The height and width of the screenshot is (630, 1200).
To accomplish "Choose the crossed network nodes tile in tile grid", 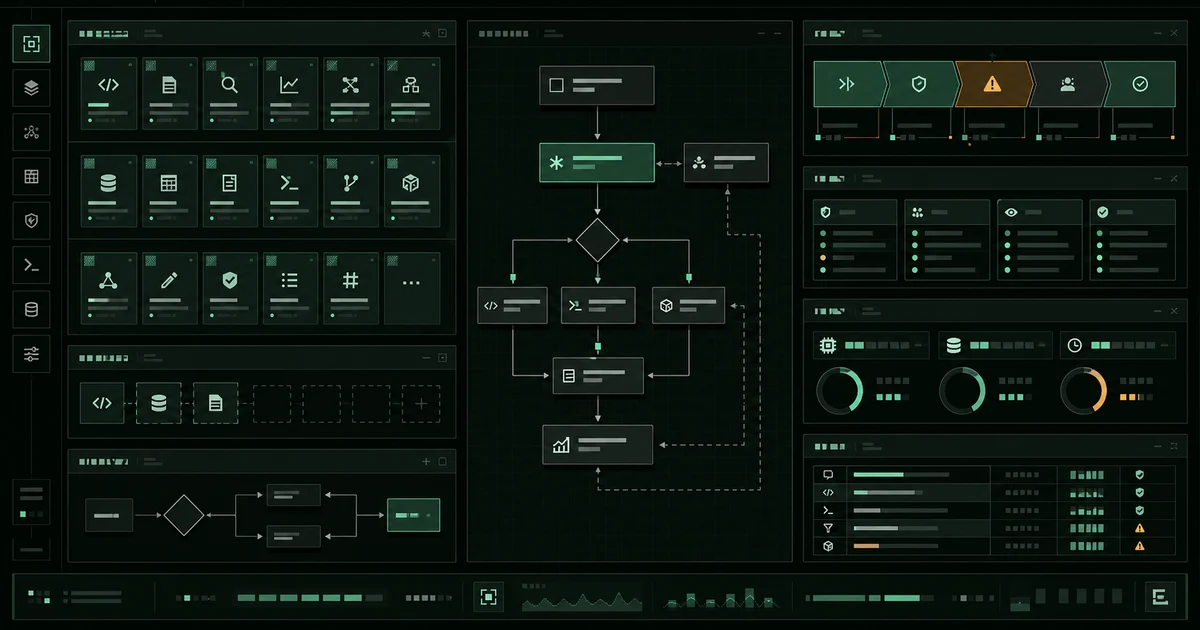I will pyautogui.click(x=350, y=93).
